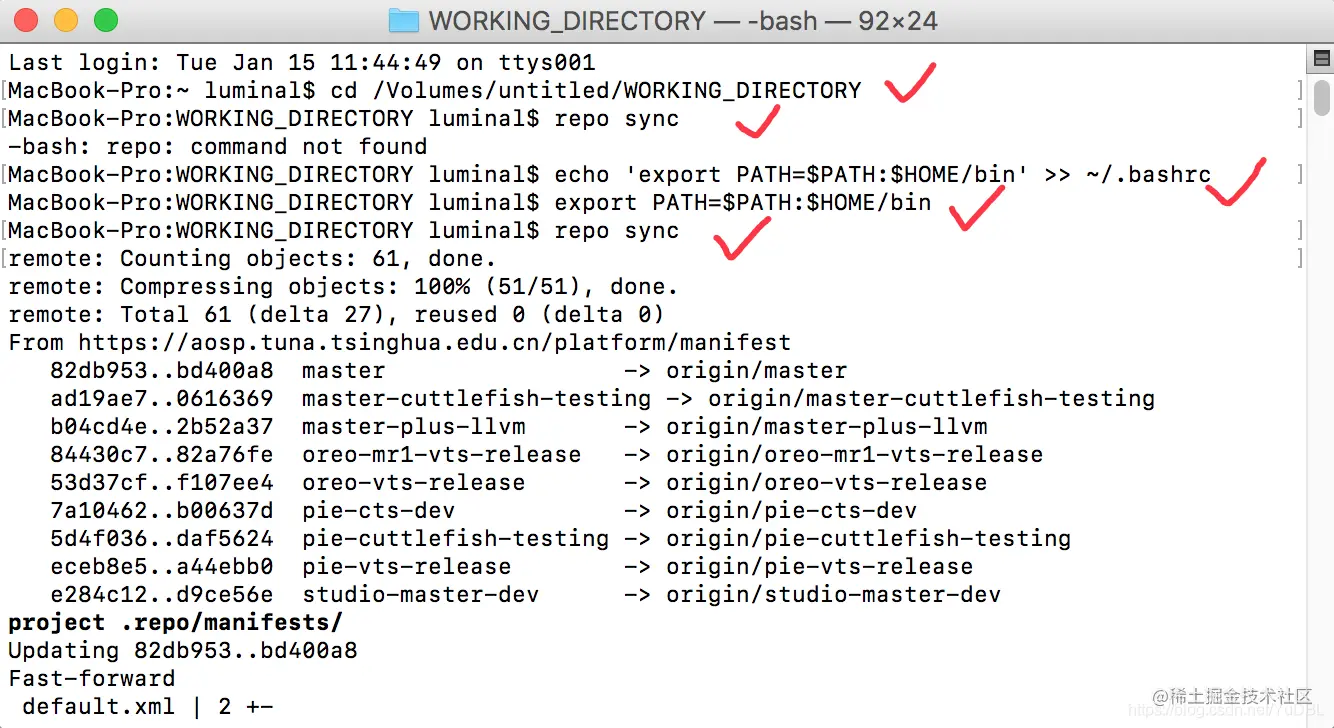Viewport: 1334px width, 728px height.
Task: Click the "oreo-mr1-vts-release" branch row
Action: 547,455
